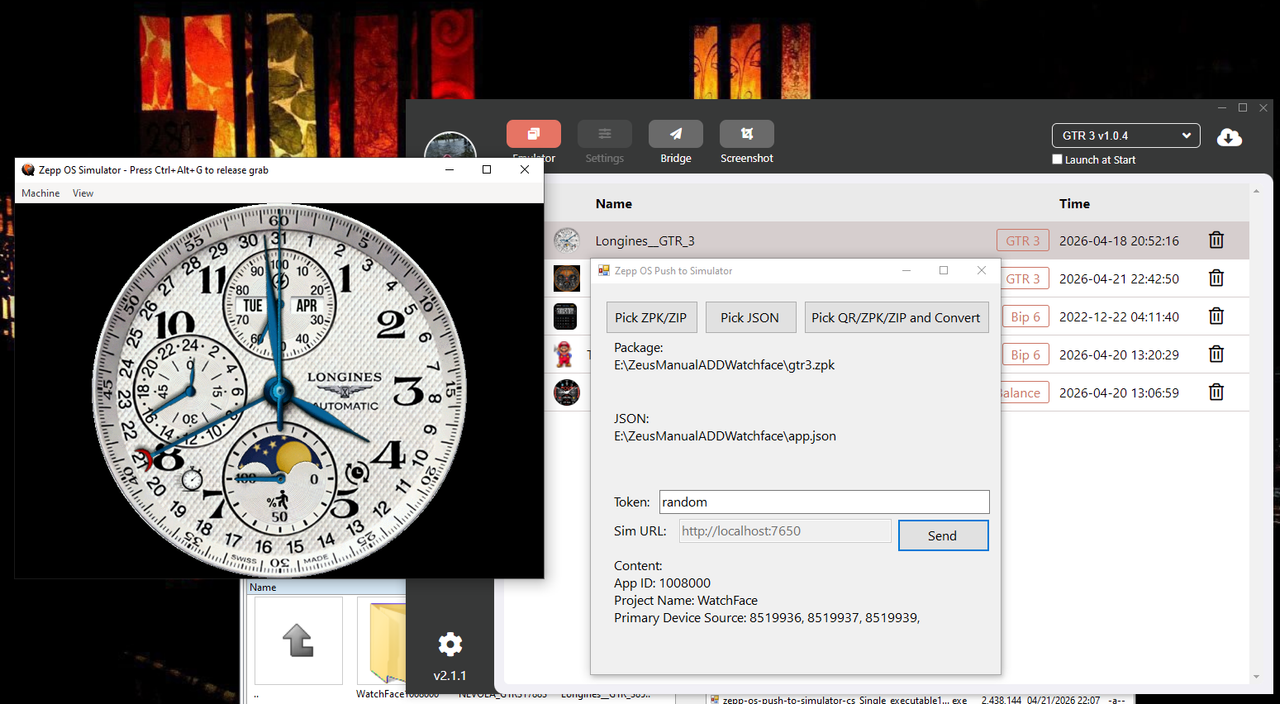The width and height of the screenshot is (1280, 704).
Task: Click scroll up arrow in watchface list
Action: pyautogui.click(x=1257, y=189)
